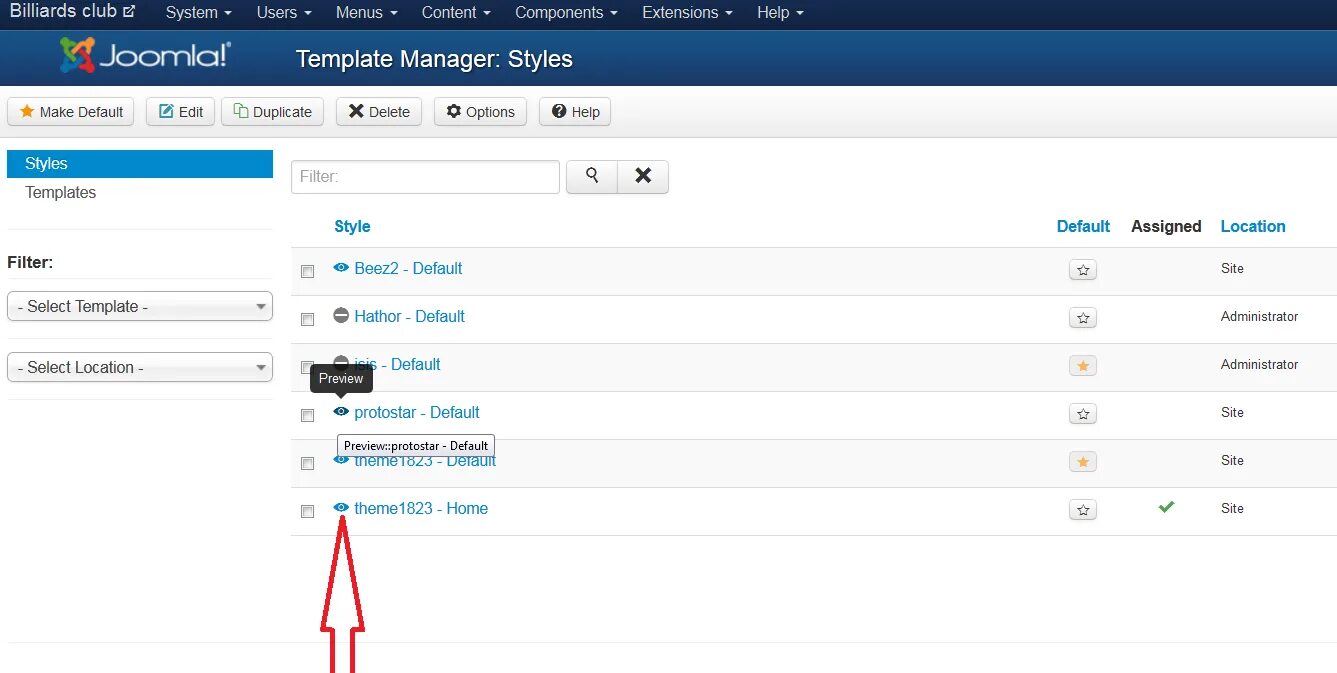The height and width of the screenshot is (673, 1337).
Task: Check the isis - Default row checkbox
Action: coord(308,367)
